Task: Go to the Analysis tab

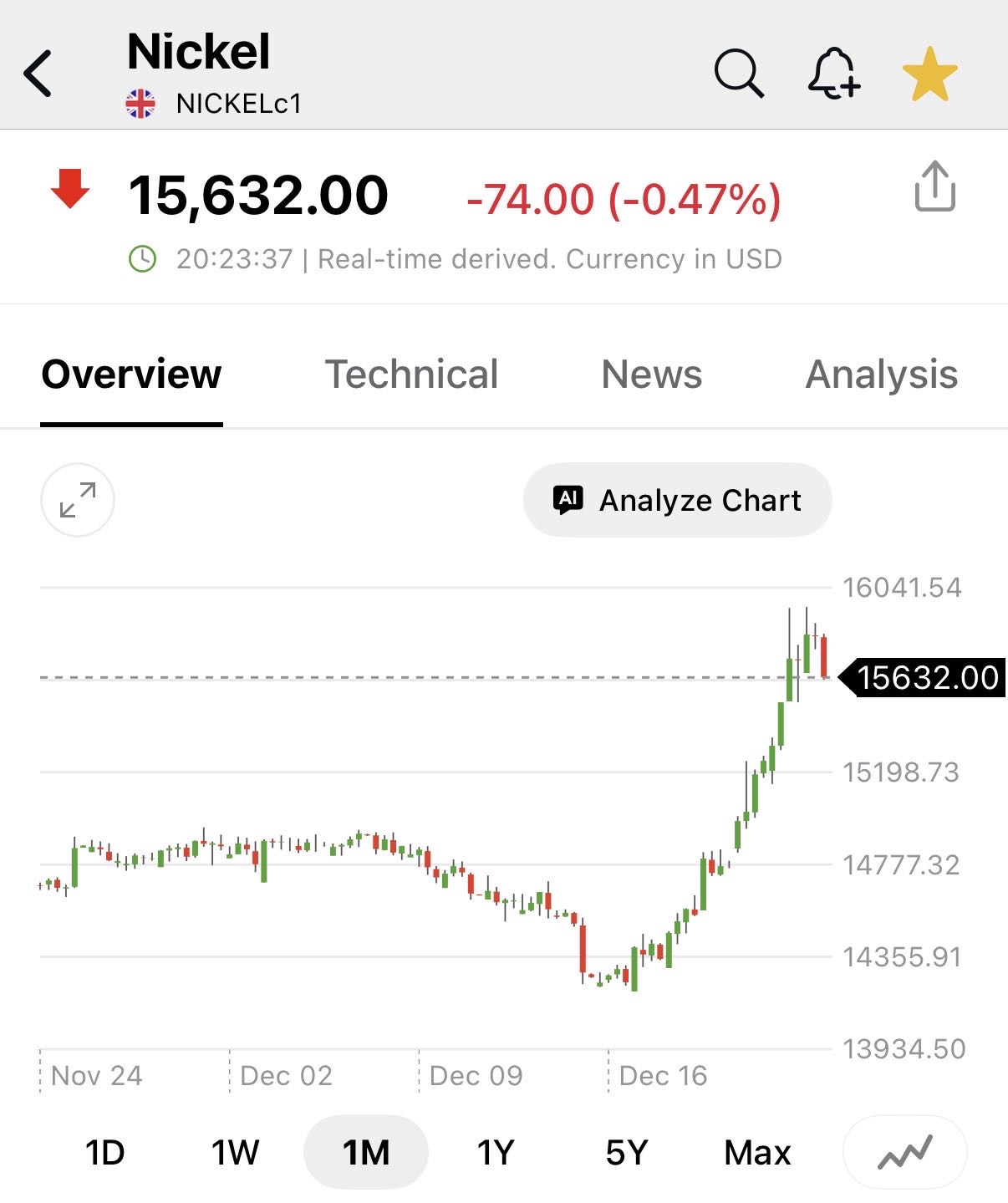Action: click(881, 374)
